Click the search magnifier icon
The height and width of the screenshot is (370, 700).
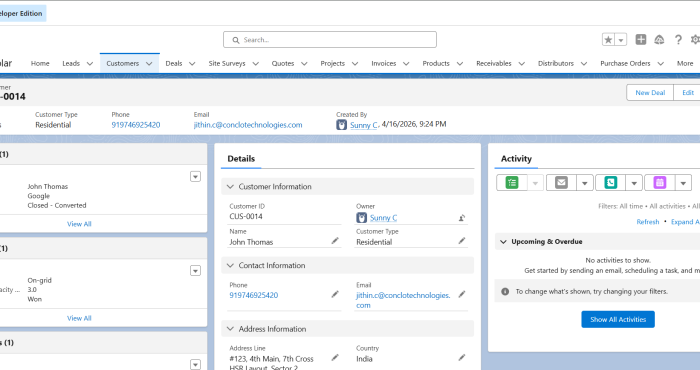point(236,40)
